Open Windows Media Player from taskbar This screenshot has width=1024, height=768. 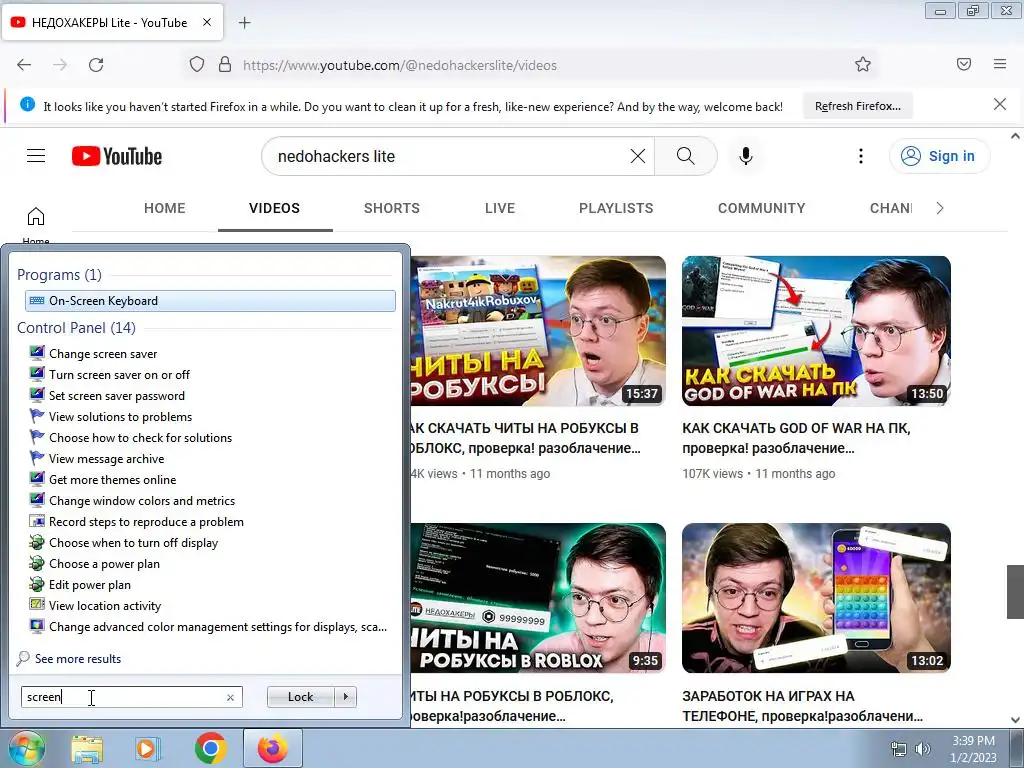pos(148,748)
